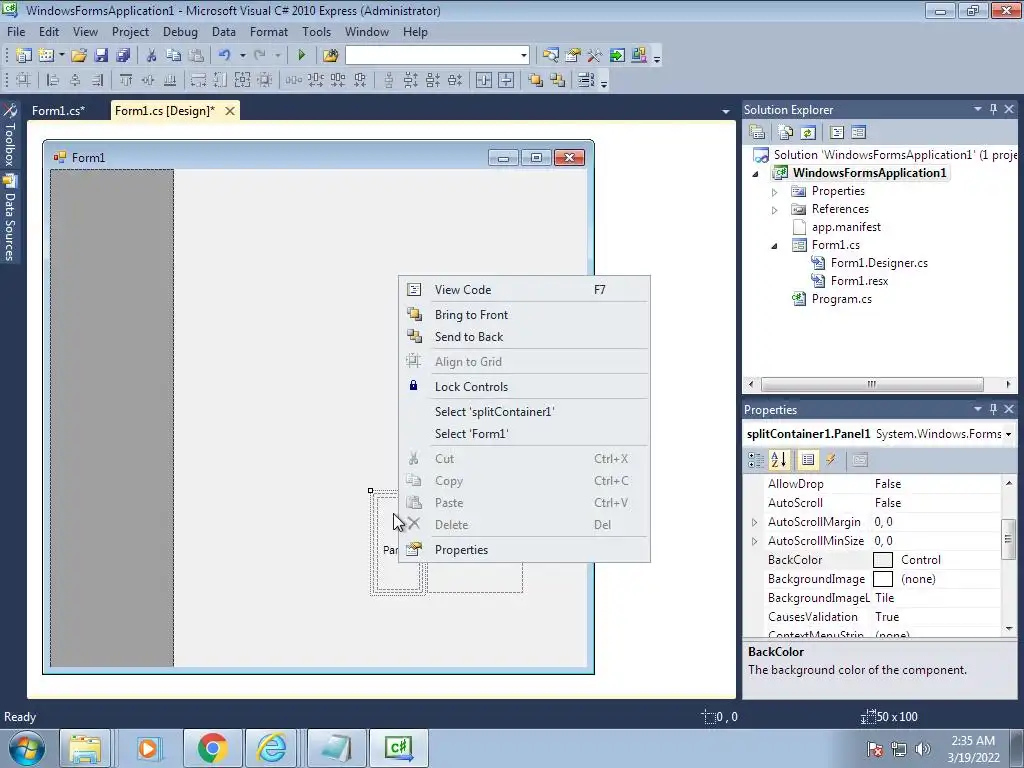Expand the Properties node in Solution Explorer

click(775, 192)
